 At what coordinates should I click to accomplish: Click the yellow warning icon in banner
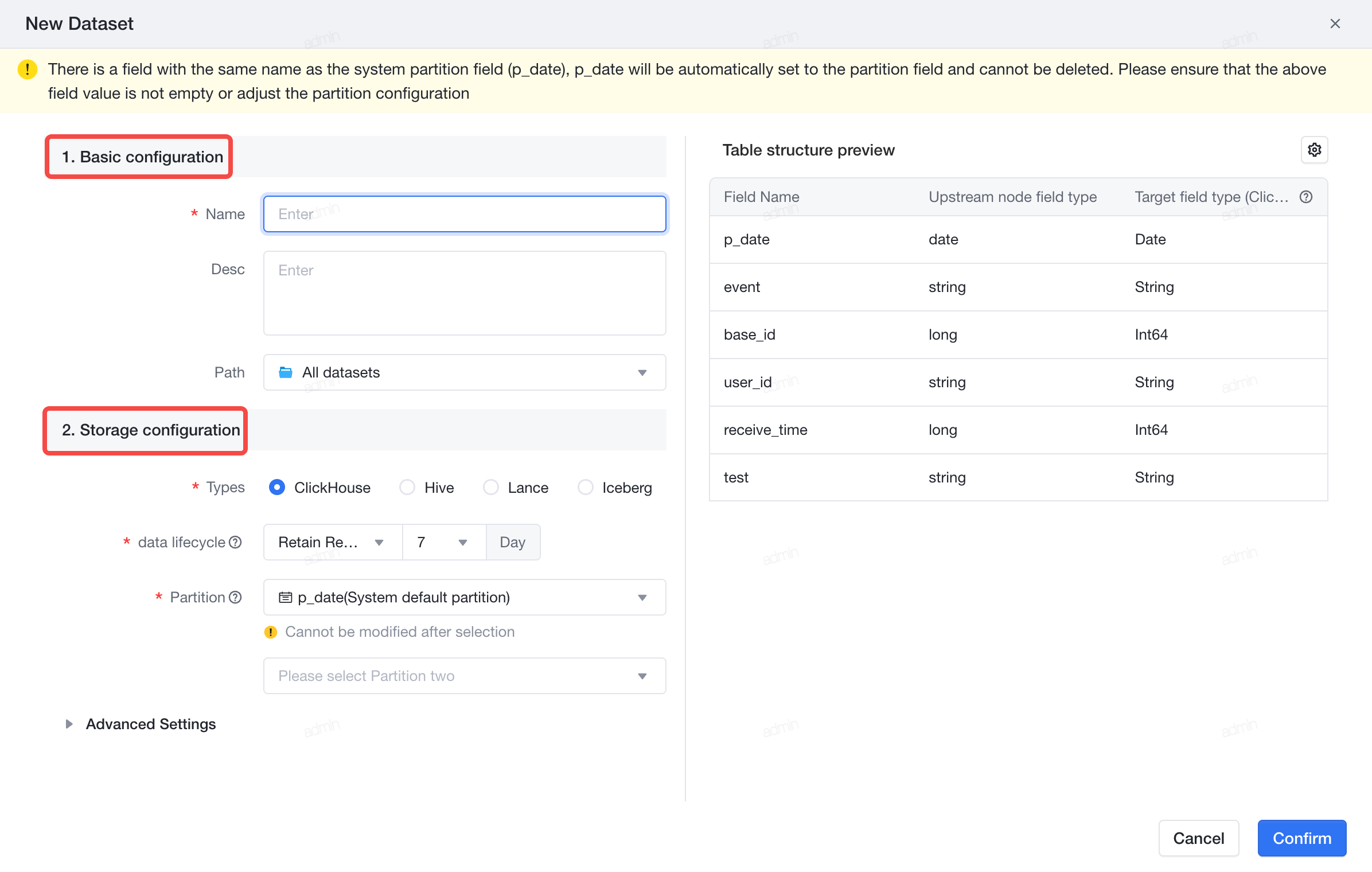coord(28,69)
